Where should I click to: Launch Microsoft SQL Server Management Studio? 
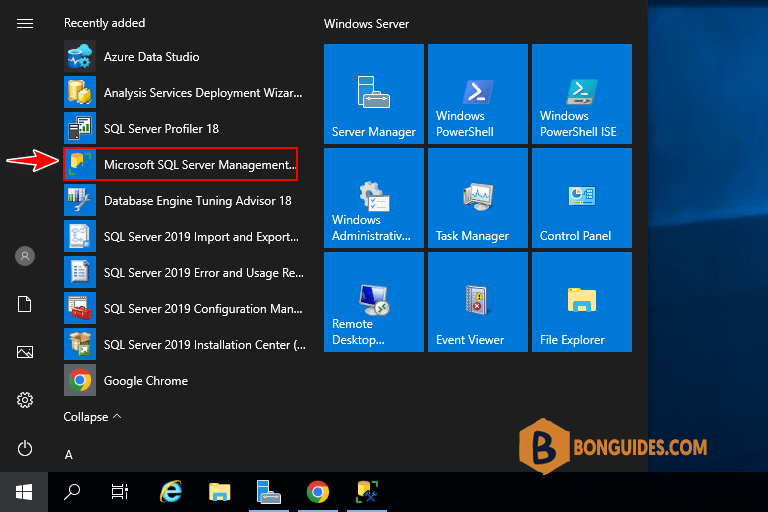coord(181,165)
